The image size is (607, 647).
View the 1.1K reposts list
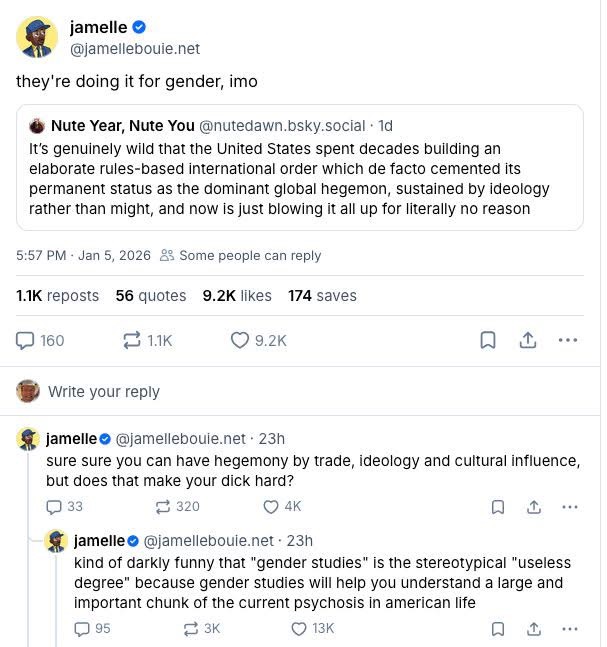57,295
